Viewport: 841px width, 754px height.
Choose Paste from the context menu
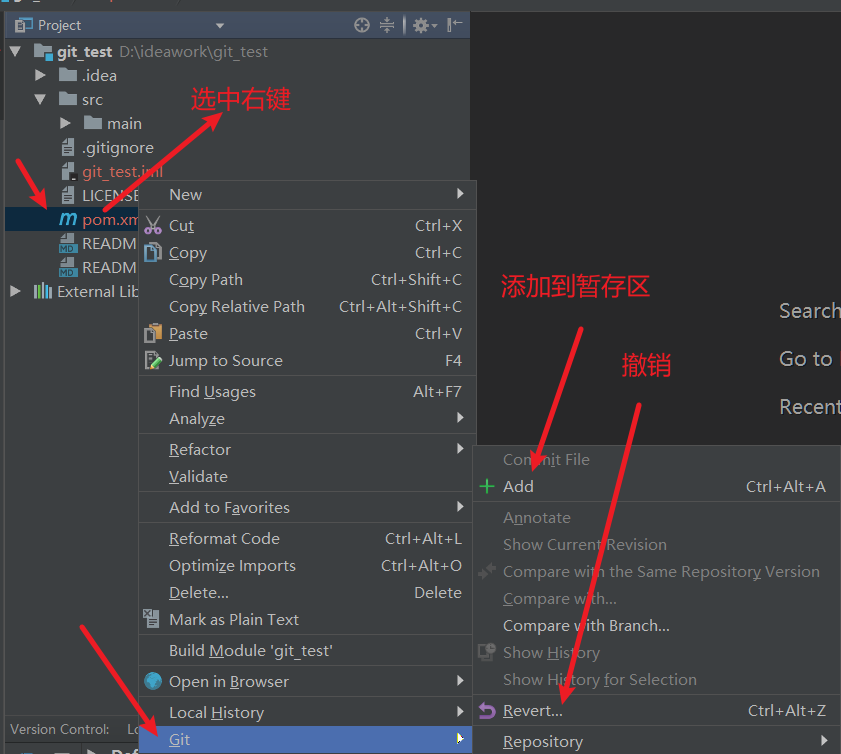pyautogui.click(x=307, y=334)
